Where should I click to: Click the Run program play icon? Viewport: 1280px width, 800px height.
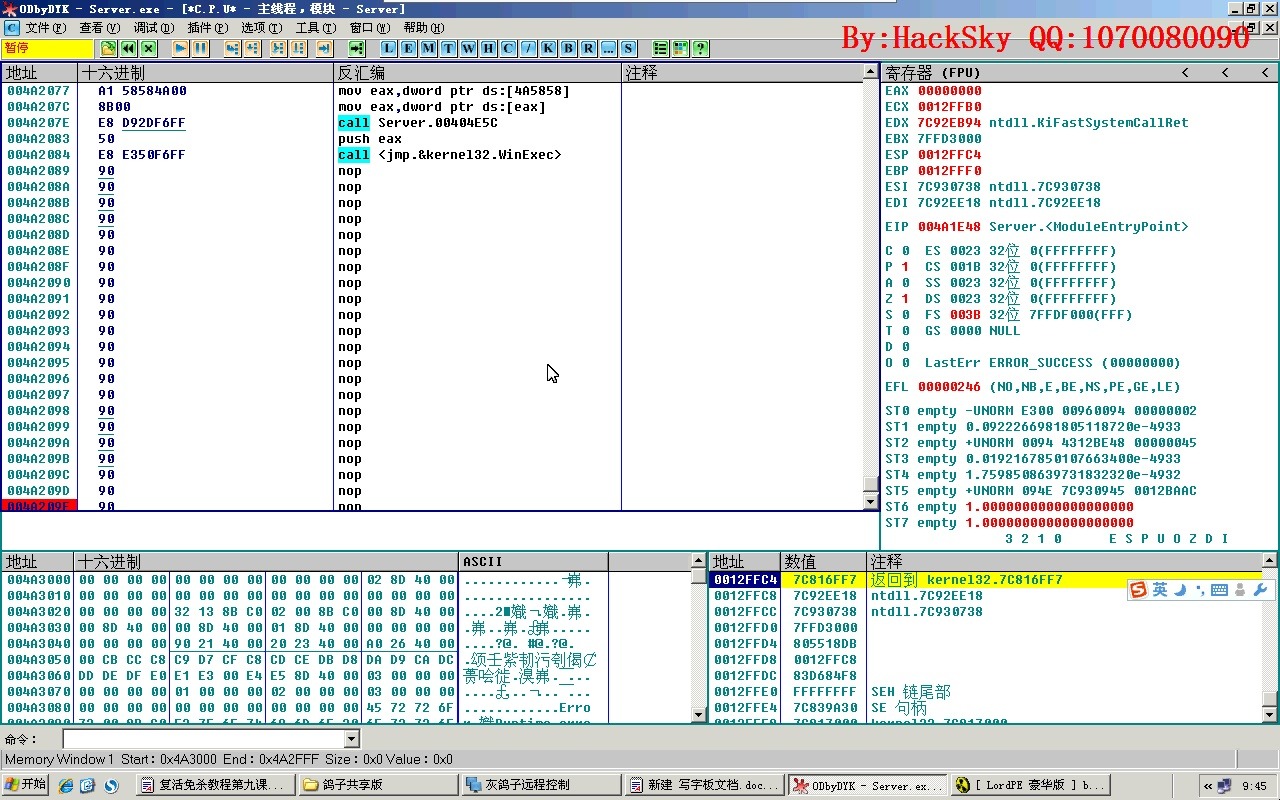(180, 48)
